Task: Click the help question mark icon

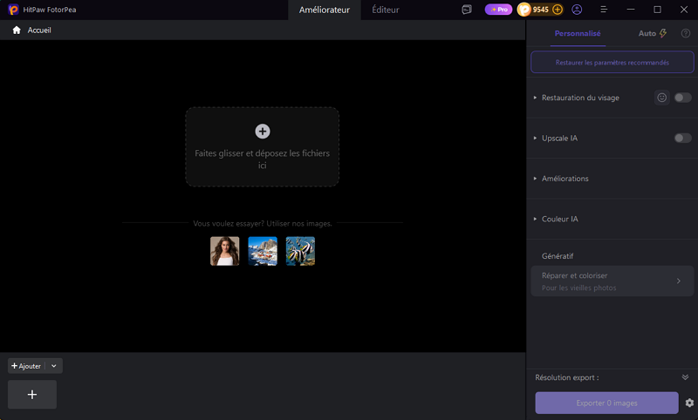Action: point(686,33)
